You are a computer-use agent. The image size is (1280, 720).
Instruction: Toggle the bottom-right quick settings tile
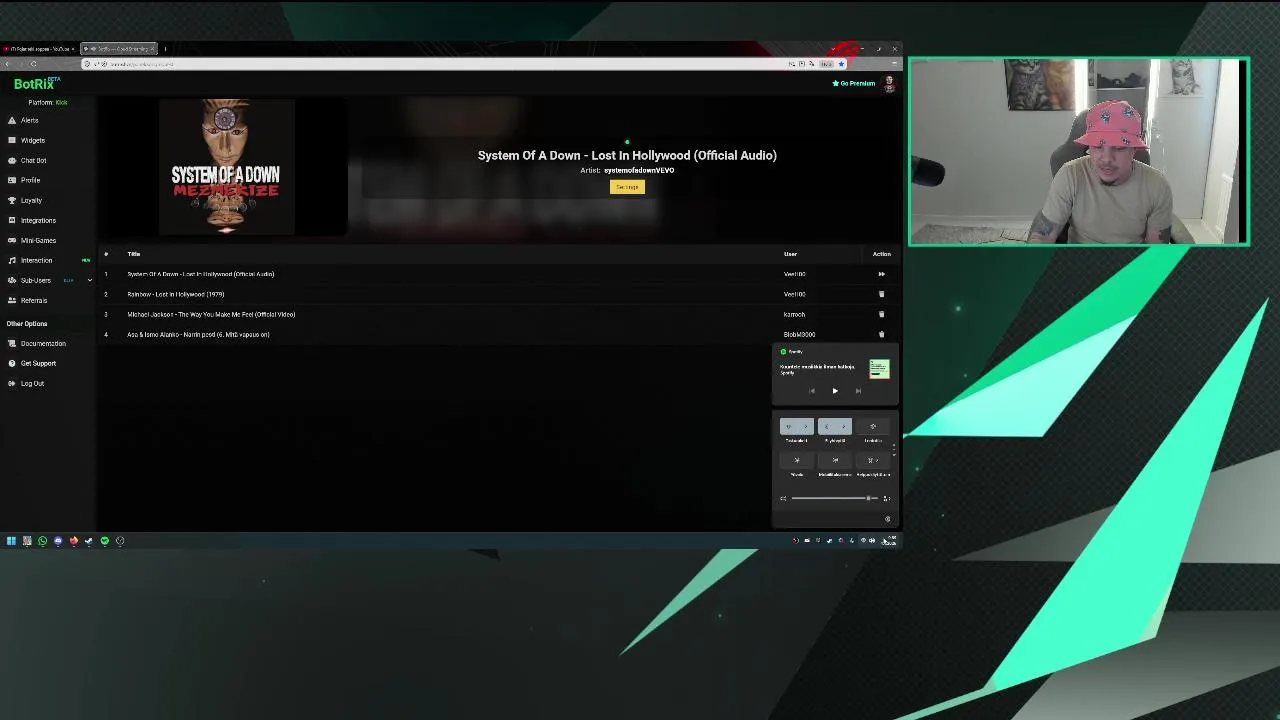[873, 461]
